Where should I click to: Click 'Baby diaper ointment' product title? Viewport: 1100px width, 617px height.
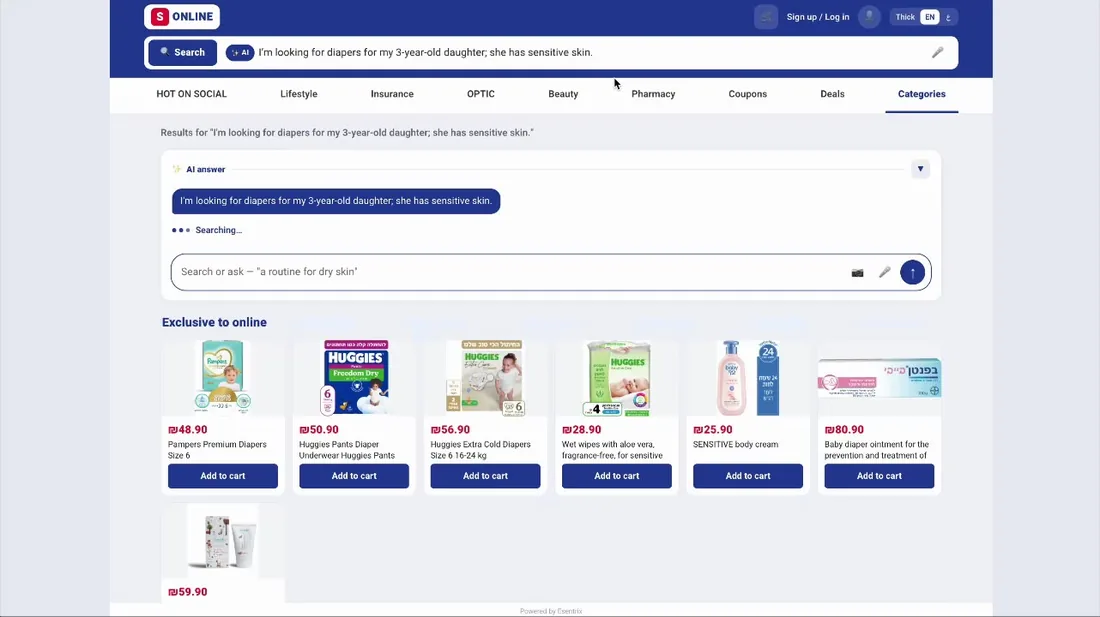point(877,450)
